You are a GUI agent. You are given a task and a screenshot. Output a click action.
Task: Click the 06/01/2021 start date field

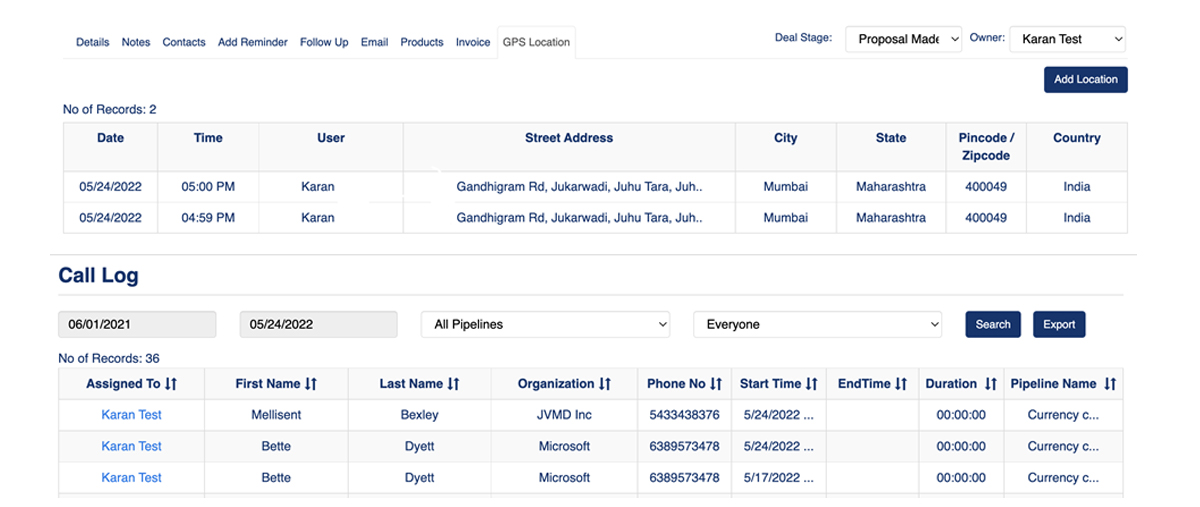coord(137,324)
